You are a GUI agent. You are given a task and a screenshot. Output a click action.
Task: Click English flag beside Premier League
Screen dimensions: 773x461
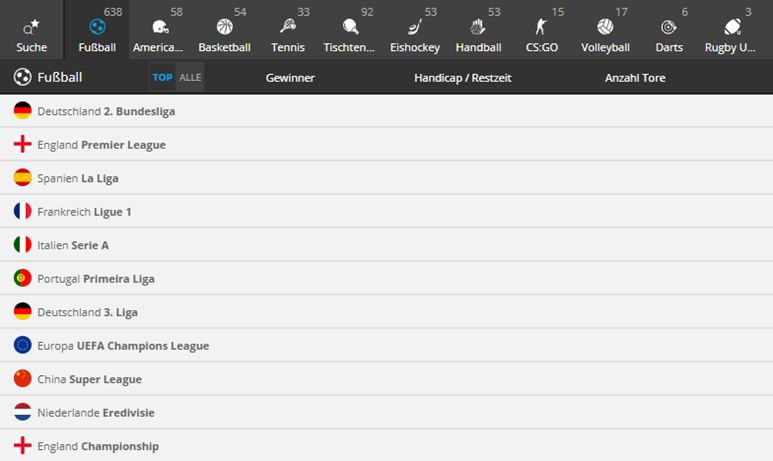click(23, 144)
